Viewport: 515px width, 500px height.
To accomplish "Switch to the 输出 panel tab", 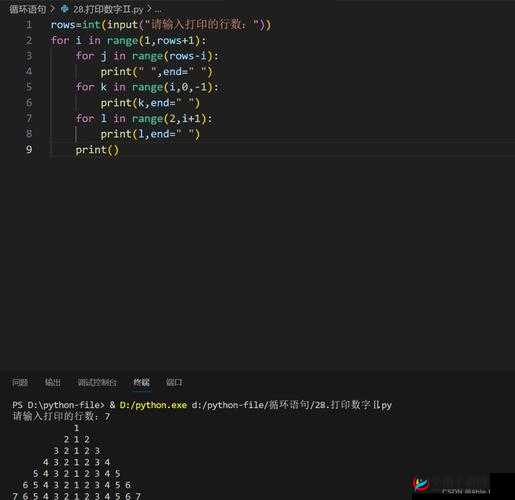I will [x=53, y=382].
